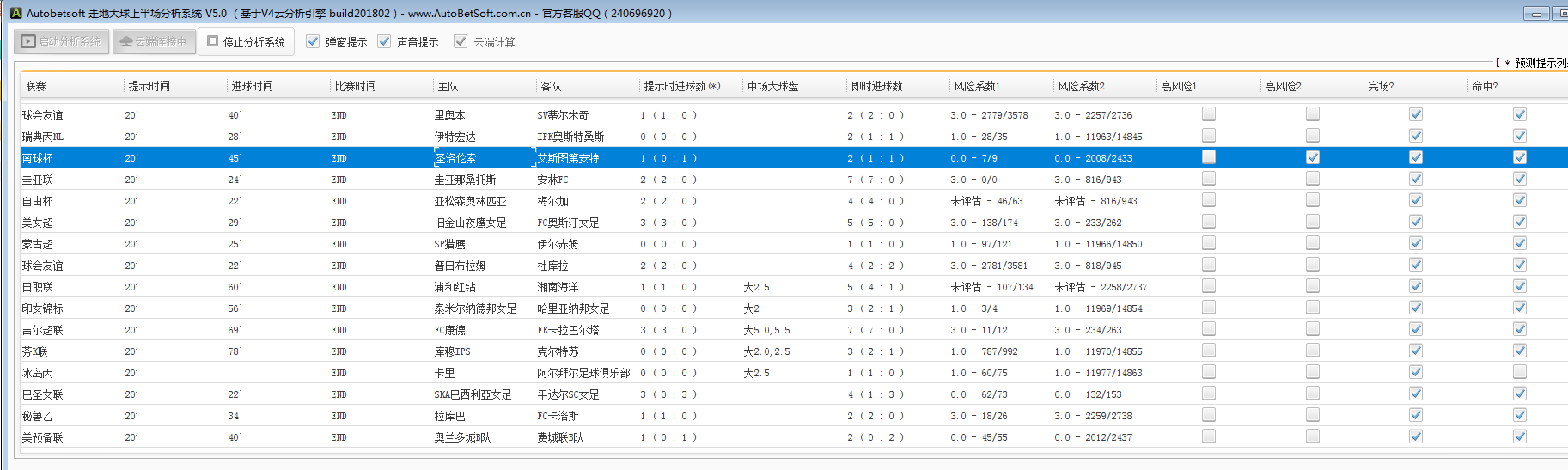Sort by the 联赛 column header

pyautogui.click(x=36, y=86)
